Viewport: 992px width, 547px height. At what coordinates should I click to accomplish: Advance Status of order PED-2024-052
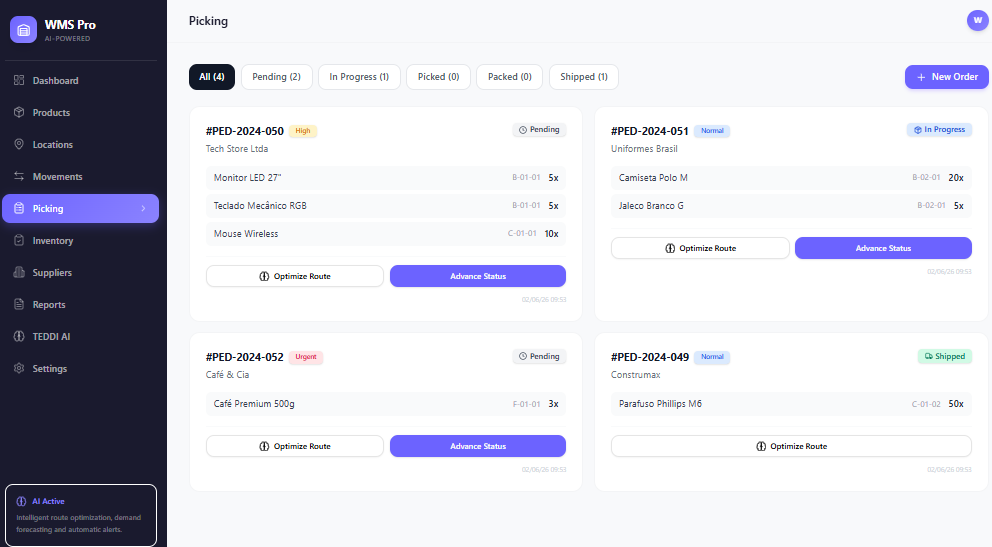click(x=478, y=446)
